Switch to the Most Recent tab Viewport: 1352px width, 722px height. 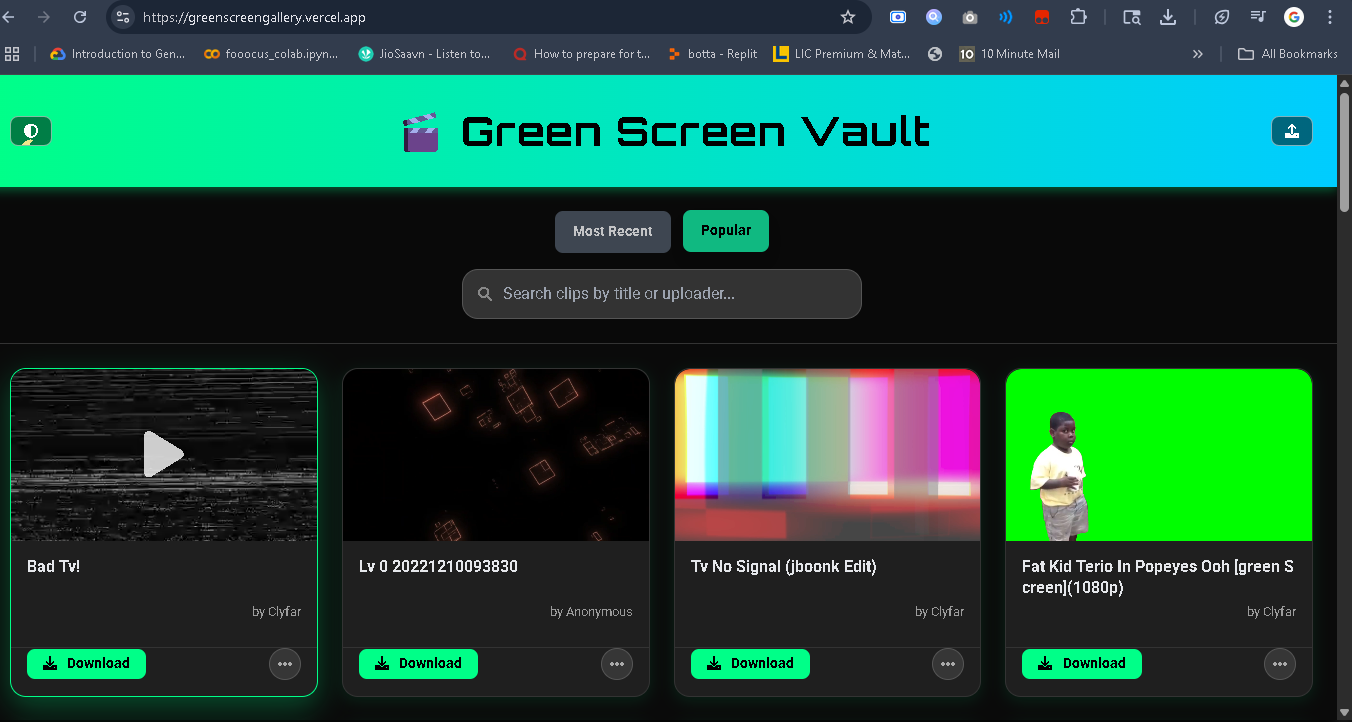[x=612, y=231]
